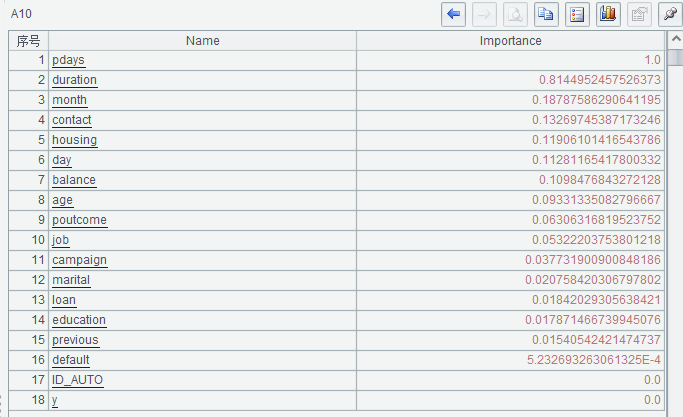Select row number 1 cell
The height and width of the screenshot is (417, 683).
(28, 60)
